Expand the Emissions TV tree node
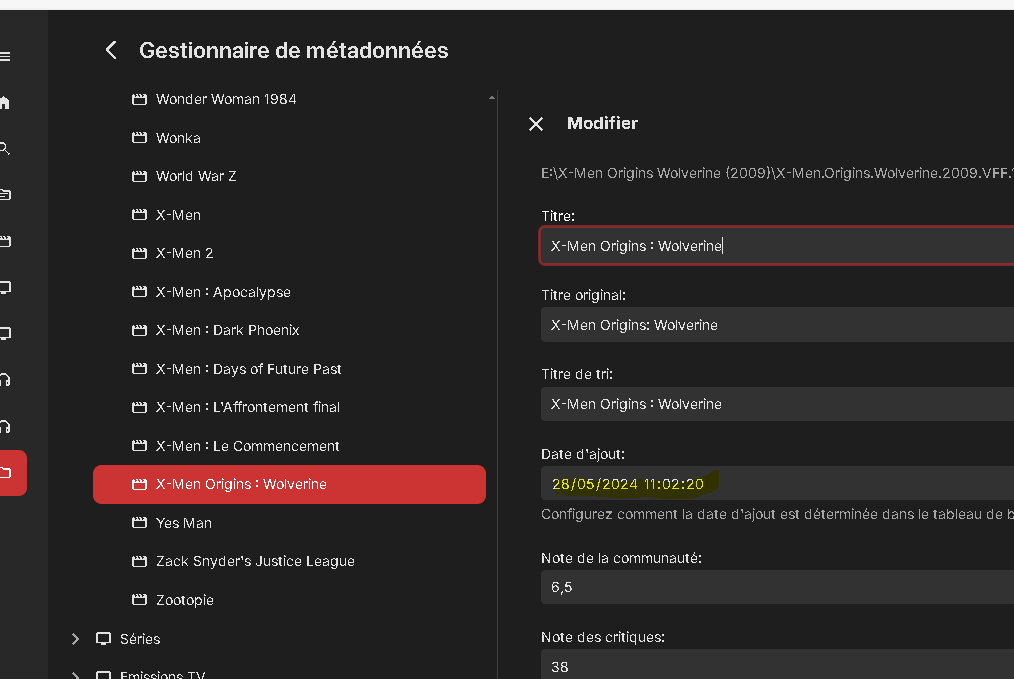 pyautogui.click(x=75, y=675)
